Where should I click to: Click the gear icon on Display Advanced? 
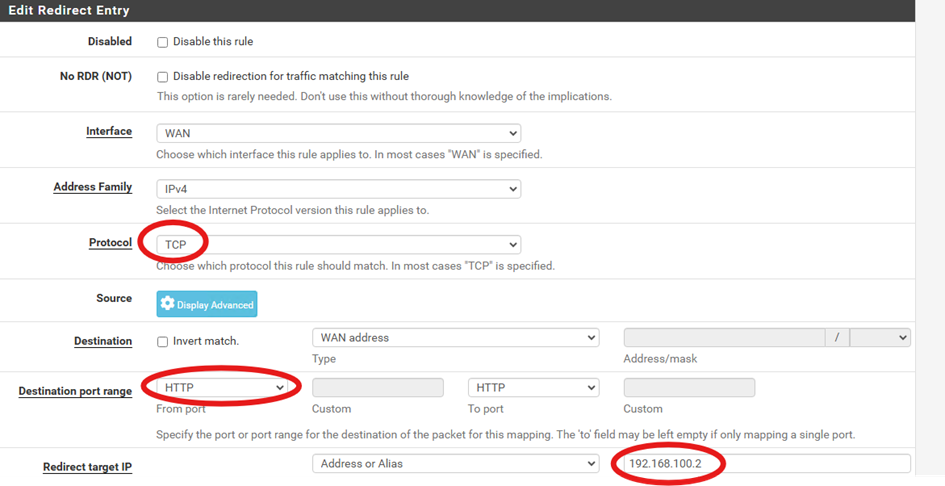[x=167, y=303]
